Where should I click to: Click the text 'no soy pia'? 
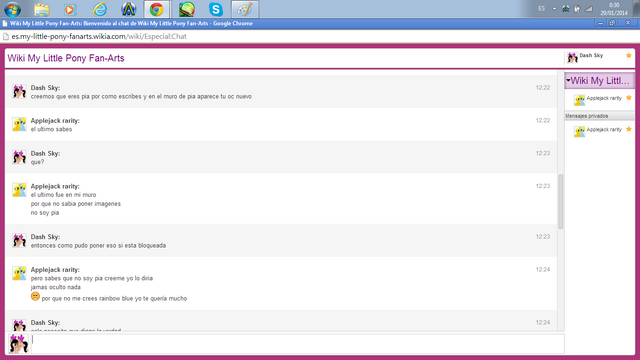click(x=45, y=213)
